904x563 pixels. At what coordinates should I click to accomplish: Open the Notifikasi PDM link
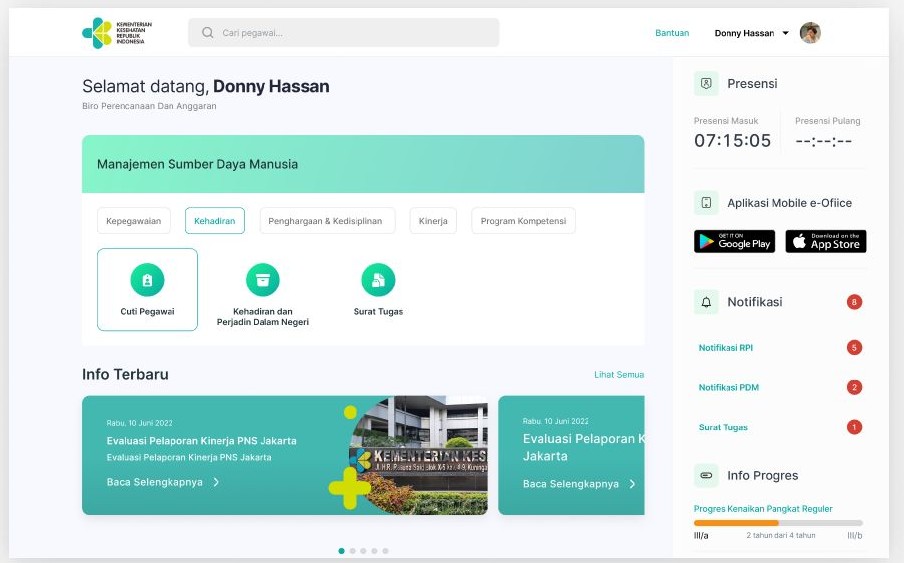(729, 387)
